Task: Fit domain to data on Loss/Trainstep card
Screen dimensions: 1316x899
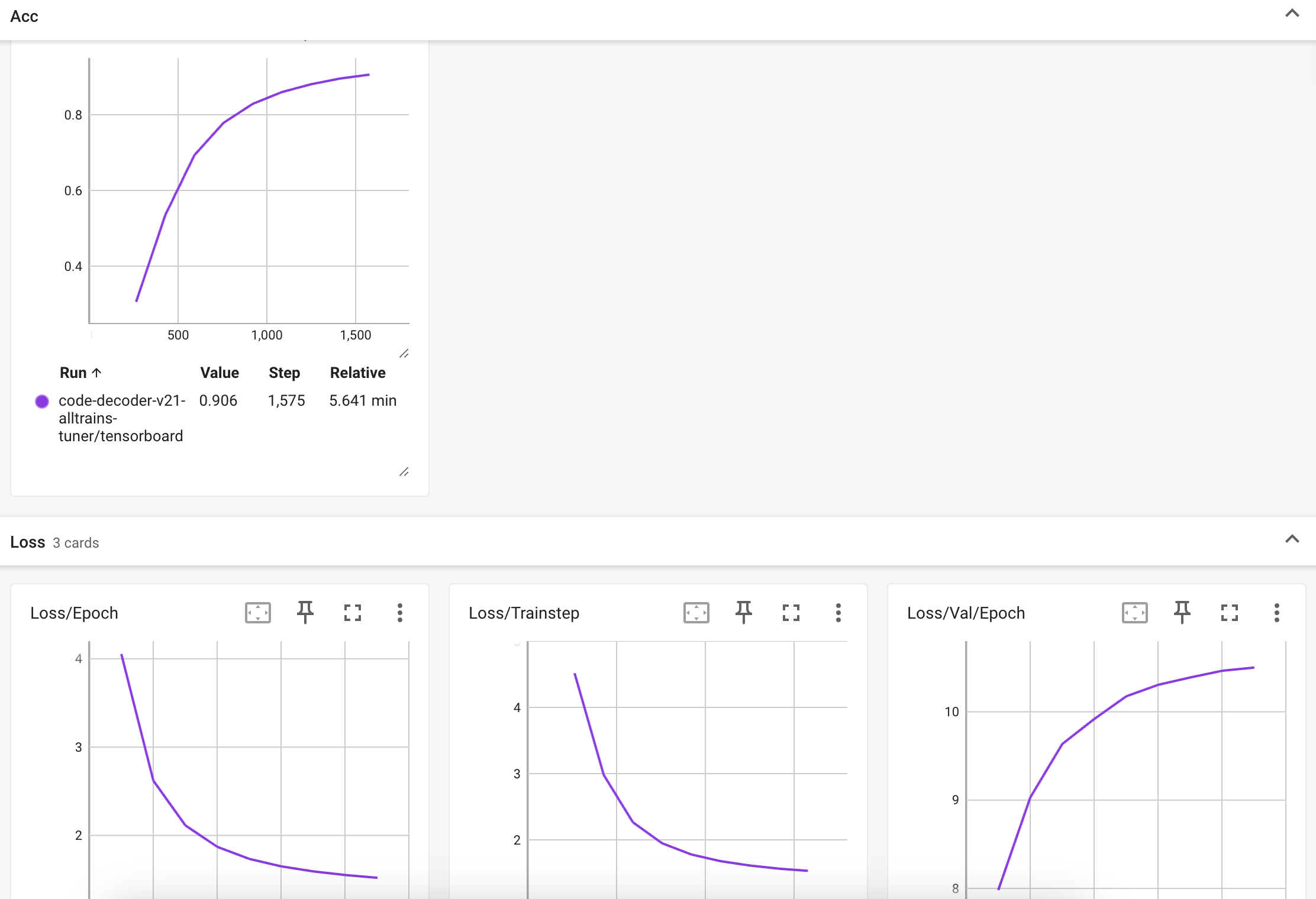Action: 696,613
